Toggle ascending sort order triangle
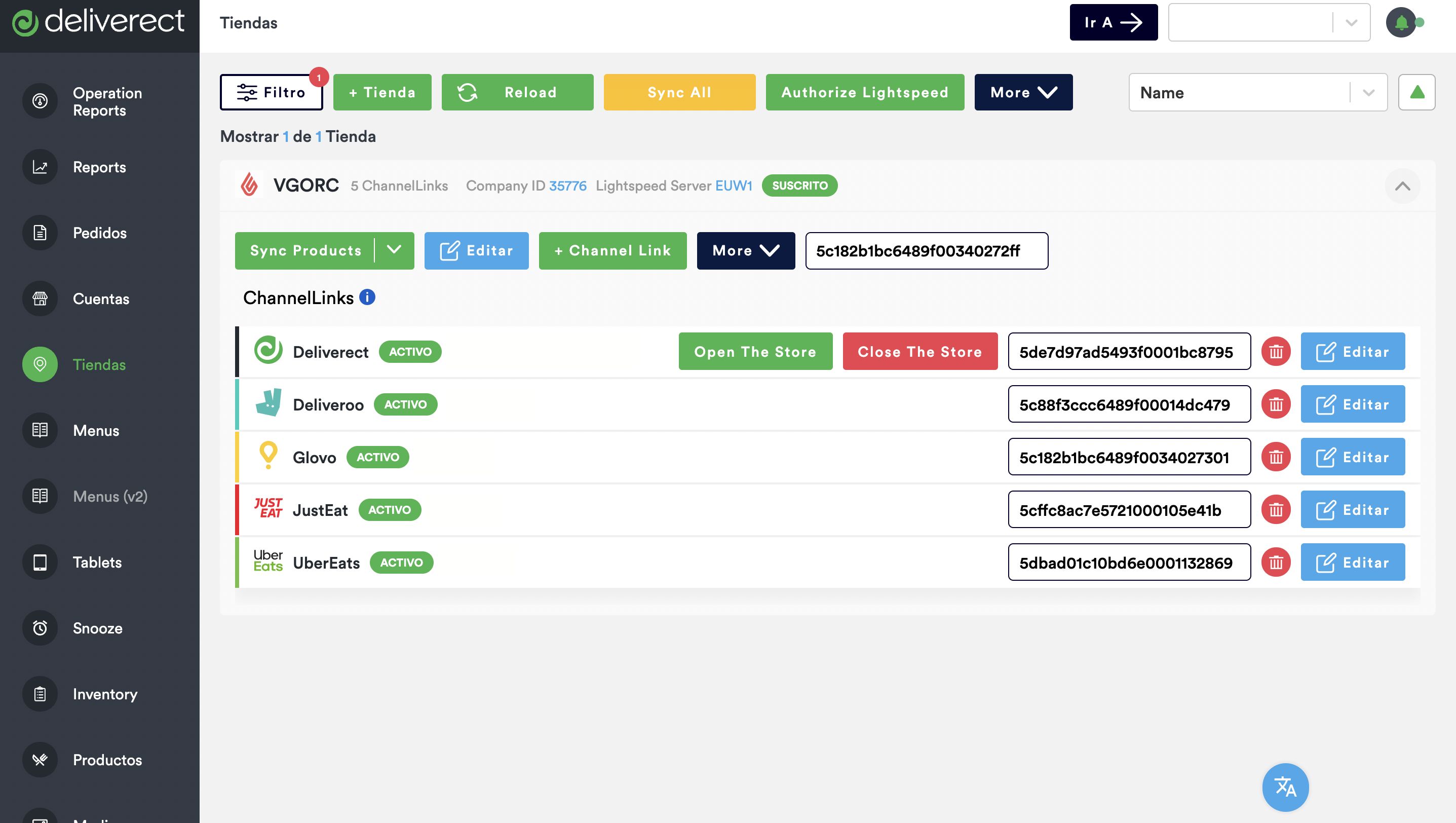Viewport: 1456px width, 823px height. click(1416, 92)
